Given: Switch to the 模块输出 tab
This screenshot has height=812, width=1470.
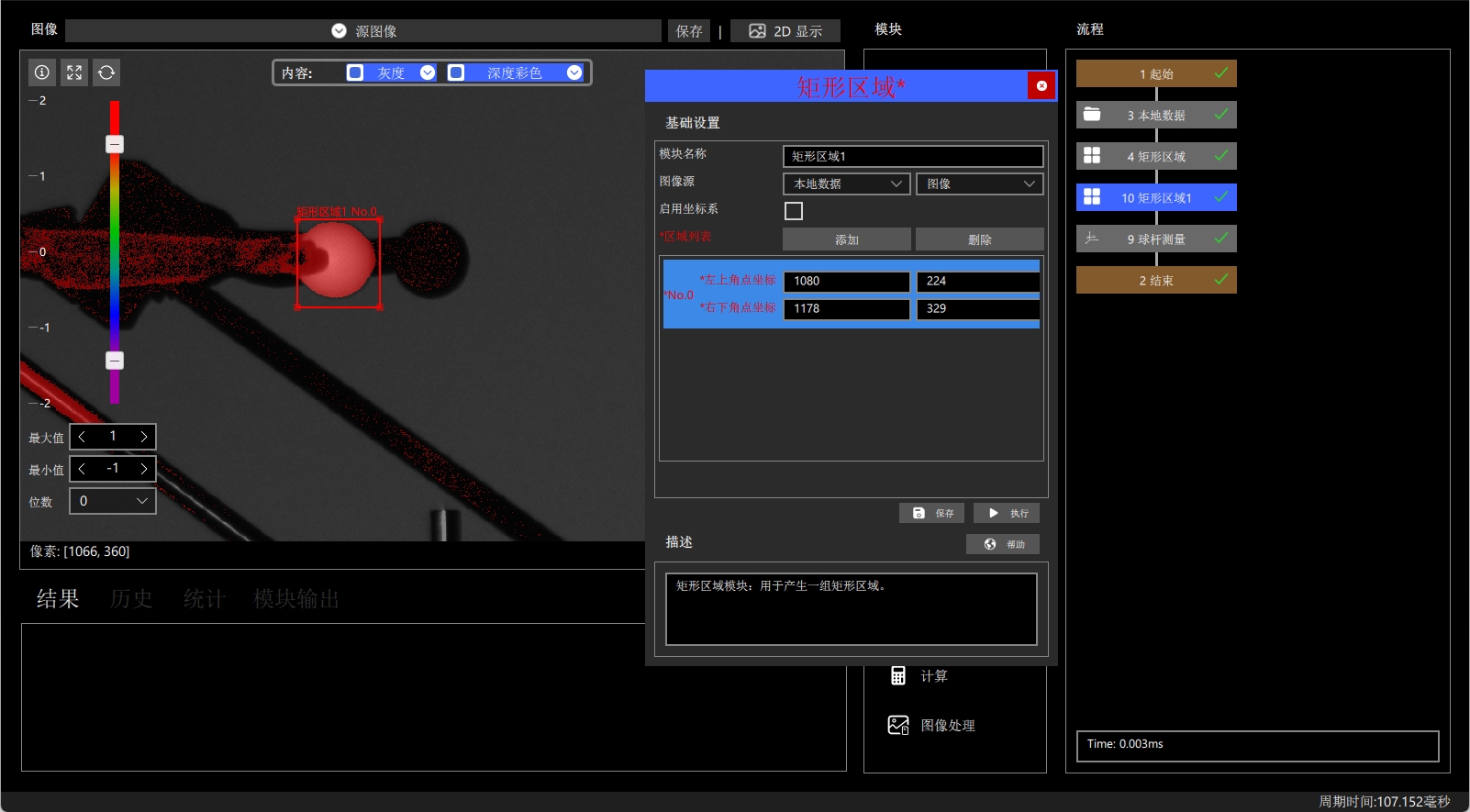Looking at the screenshot, I should tap(296, 599).
